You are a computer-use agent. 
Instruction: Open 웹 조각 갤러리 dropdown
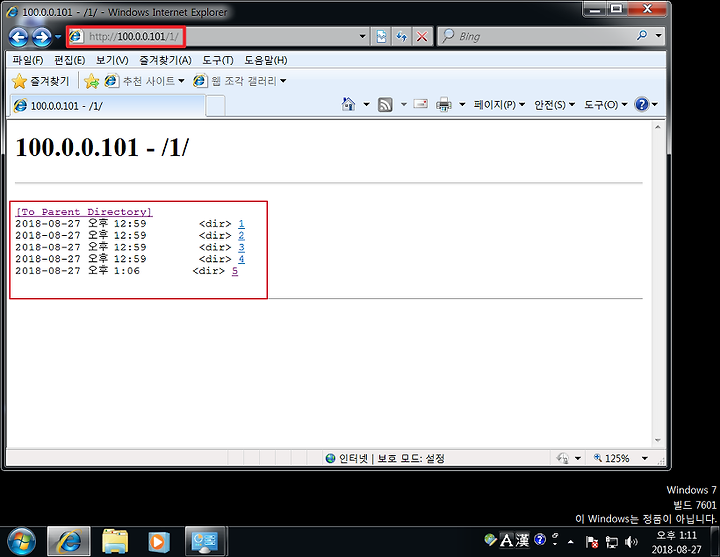(x=239, y=81)
